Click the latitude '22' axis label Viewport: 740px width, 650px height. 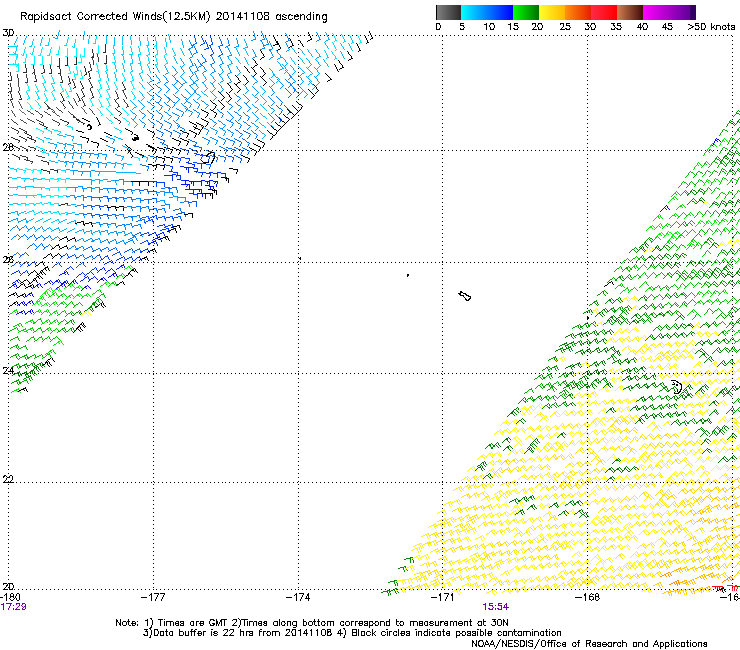coord(8,479)
